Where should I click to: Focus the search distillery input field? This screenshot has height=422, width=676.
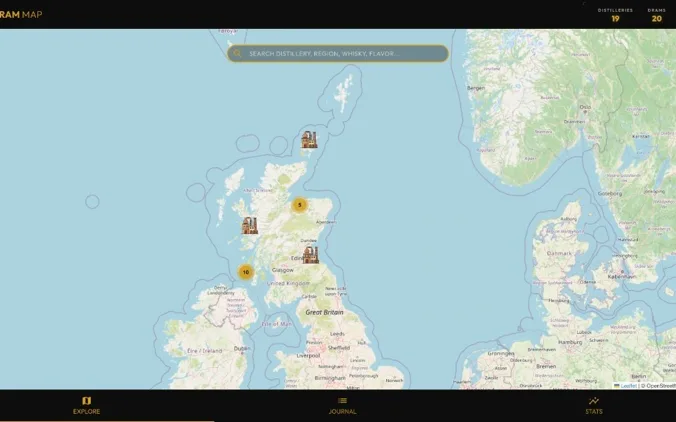coord(338,53)
